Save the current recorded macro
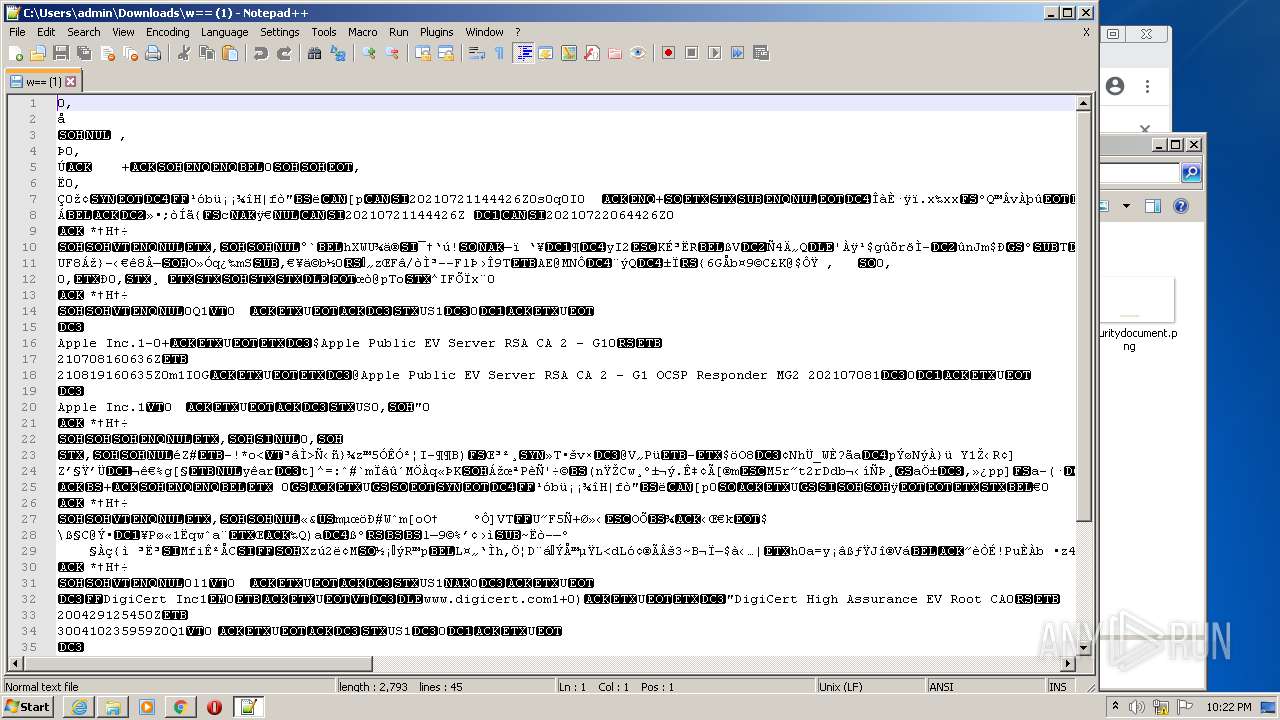1280x720 pixels. pyautogui.click(x=761, y=53)
